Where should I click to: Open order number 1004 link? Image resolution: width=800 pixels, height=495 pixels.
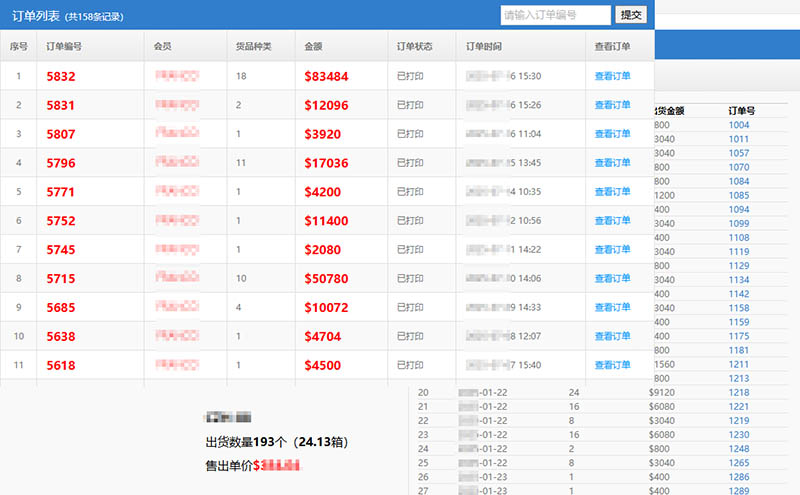pos(739,125)
